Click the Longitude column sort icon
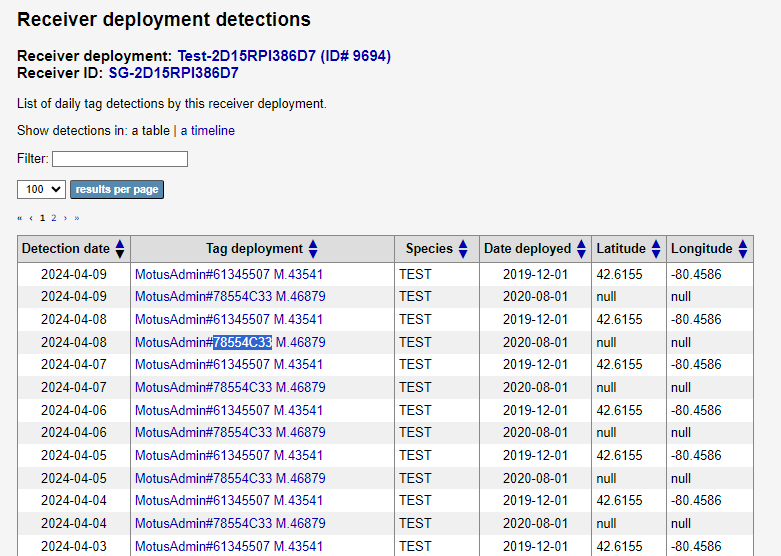The image size is (781, 556). (x=743, y=249)
